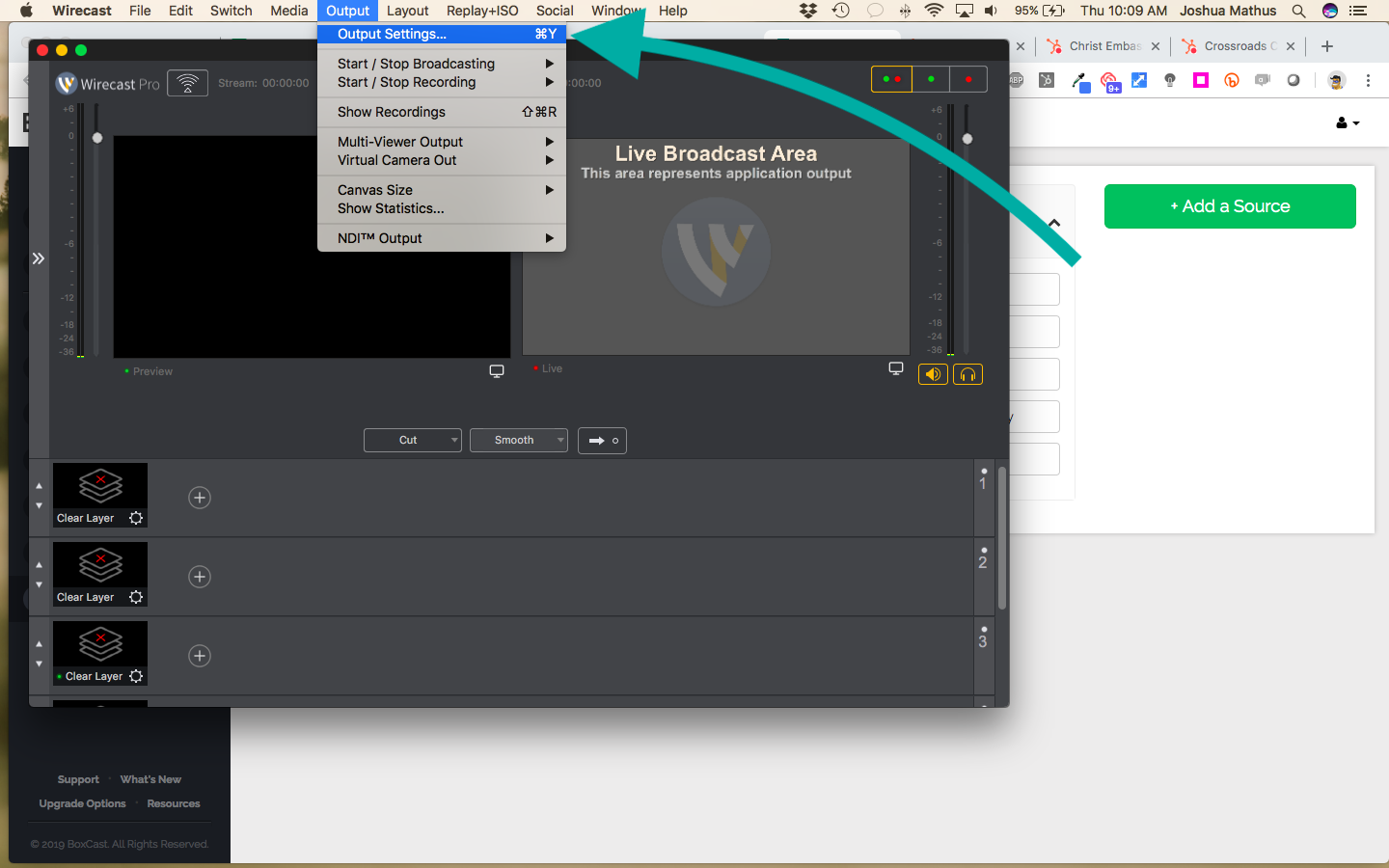Open macOS Spotlight search icon
The image size is (1389, 868).
tap(1299, 11)
